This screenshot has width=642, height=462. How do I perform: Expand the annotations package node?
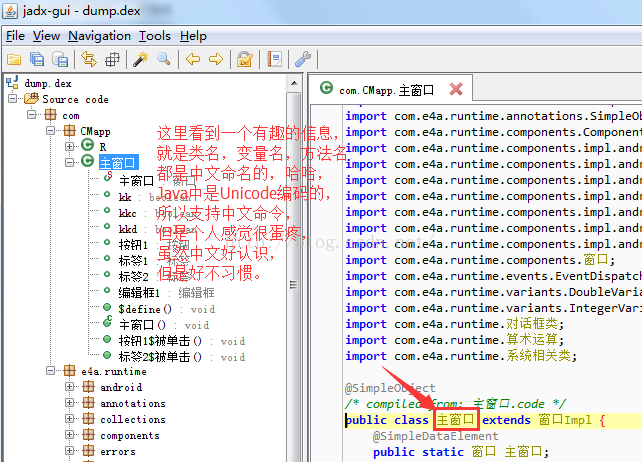pos(69,403)
